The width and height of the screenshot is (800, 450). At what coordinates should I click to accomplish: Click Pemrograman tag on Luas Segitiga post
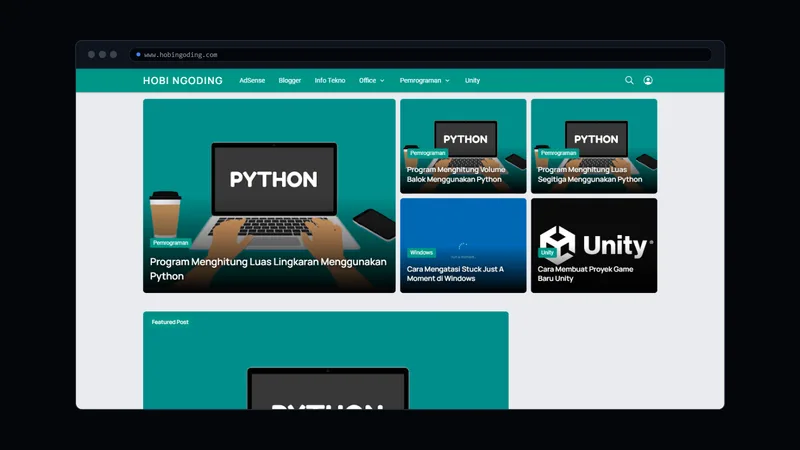(558, 153)
